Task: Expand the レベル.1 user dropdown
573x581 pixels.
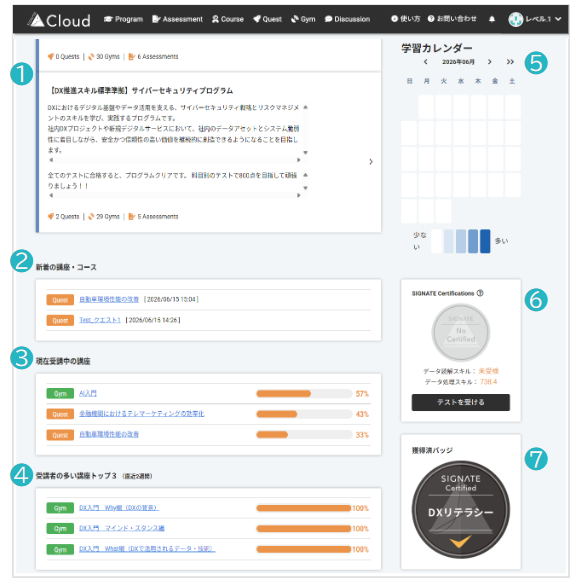Action: 543,19
